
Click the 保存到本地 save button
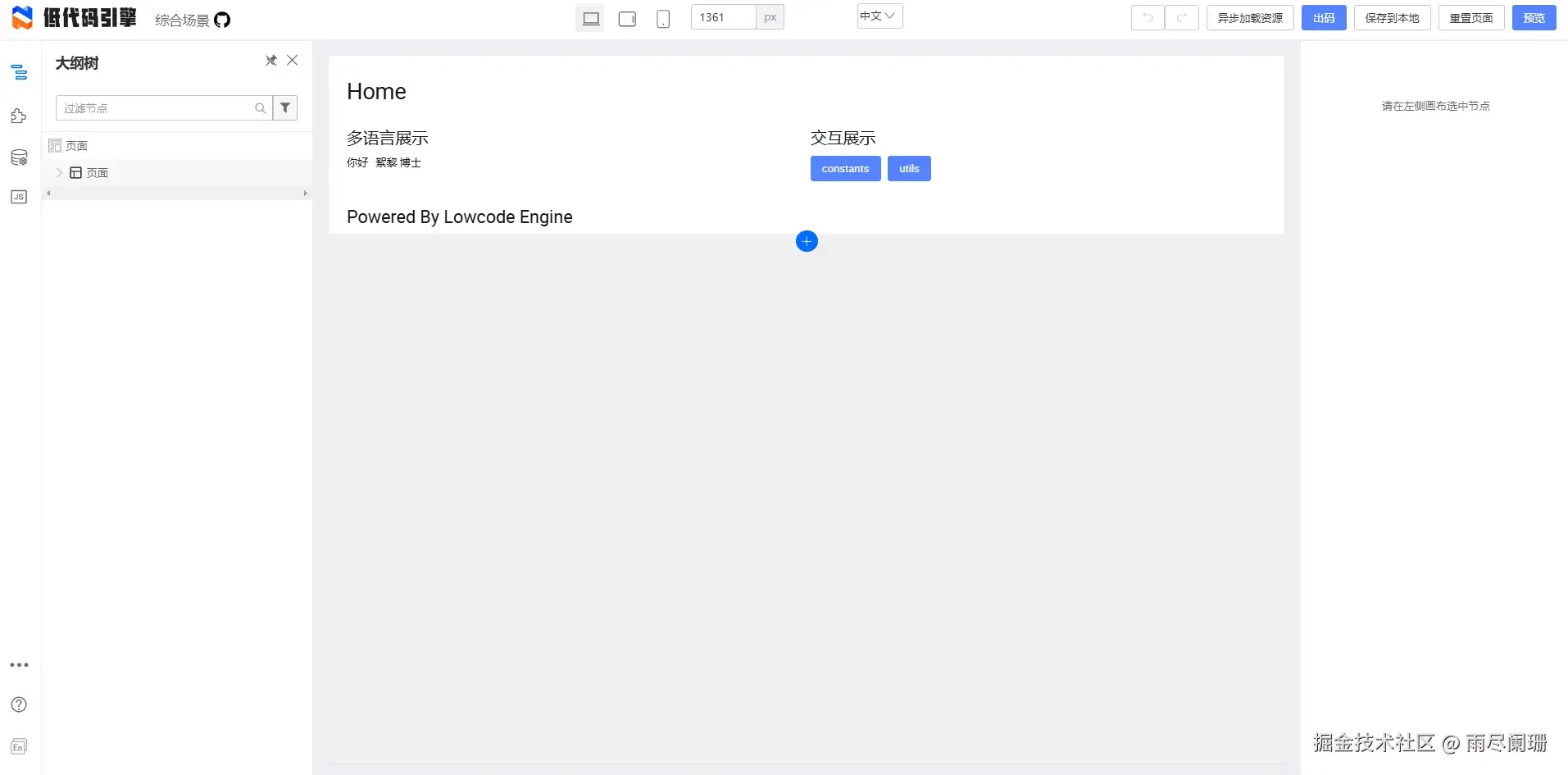coord(1392,18)
